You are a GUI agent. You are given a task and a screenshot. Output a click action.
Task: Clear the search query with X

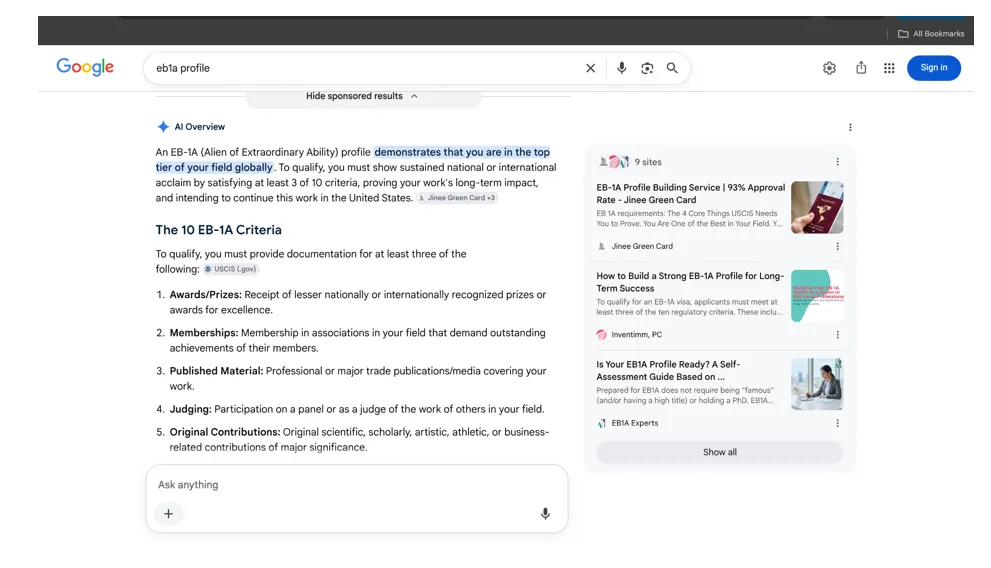(x=590, y=68)
